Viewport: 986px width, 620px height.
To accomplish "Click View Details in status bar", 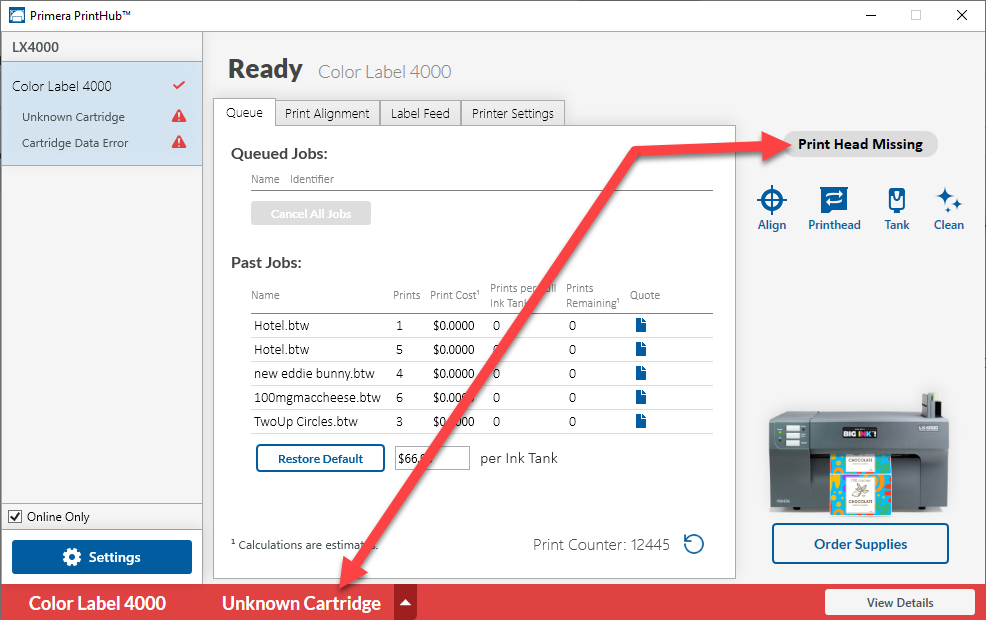I will pyautogui.click(x=899, y=603).
